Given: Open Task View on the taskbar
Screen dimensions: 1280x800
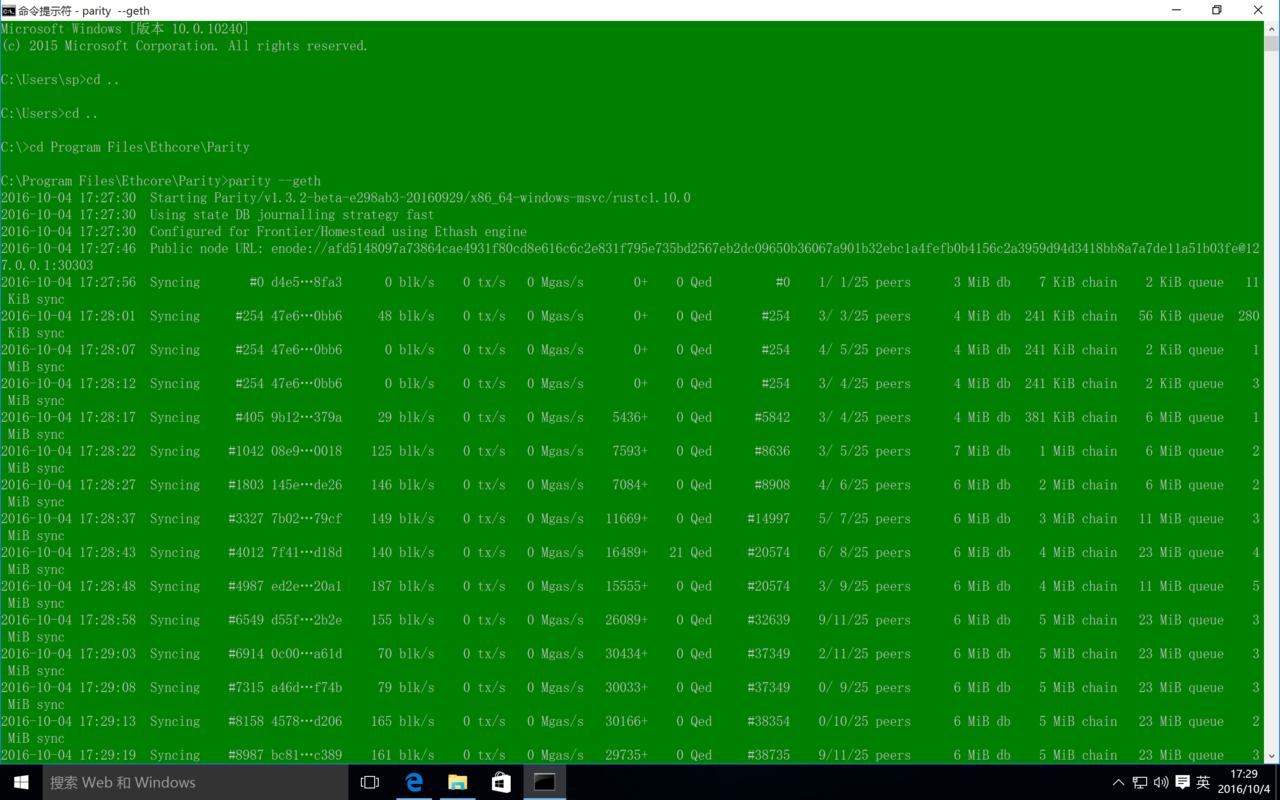Looking at the screenshot, I should pos(370,782).
